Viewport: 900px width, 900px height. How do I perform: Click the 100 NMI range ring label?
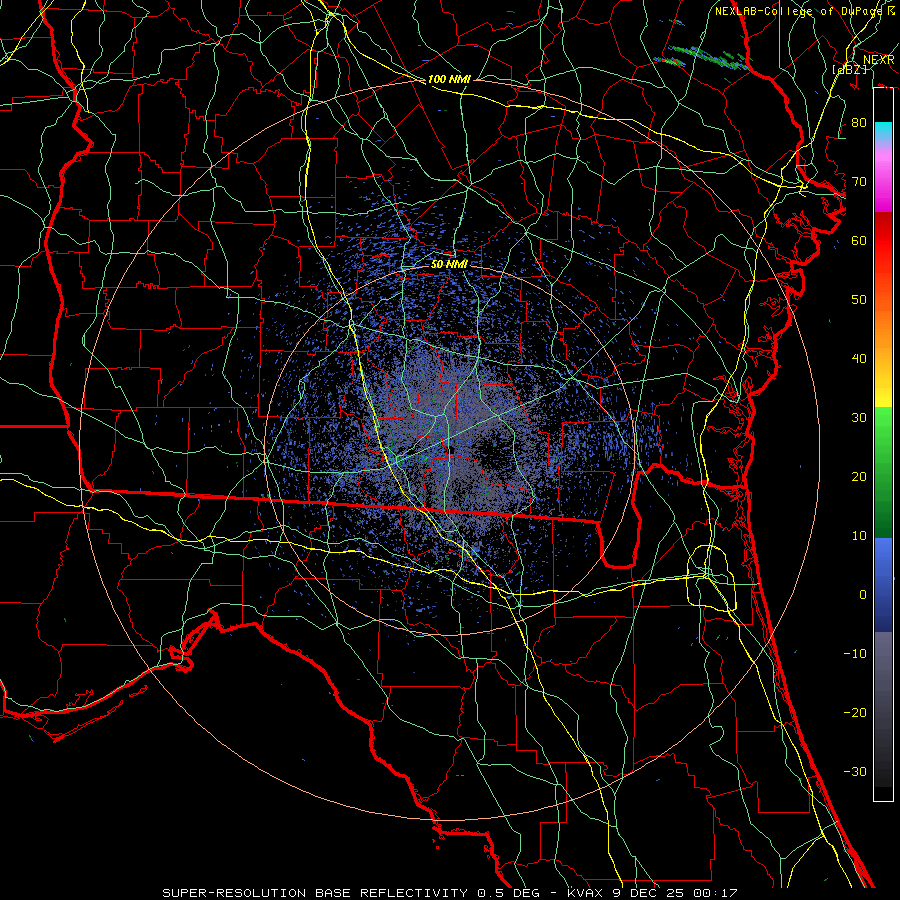pos(449,79)
